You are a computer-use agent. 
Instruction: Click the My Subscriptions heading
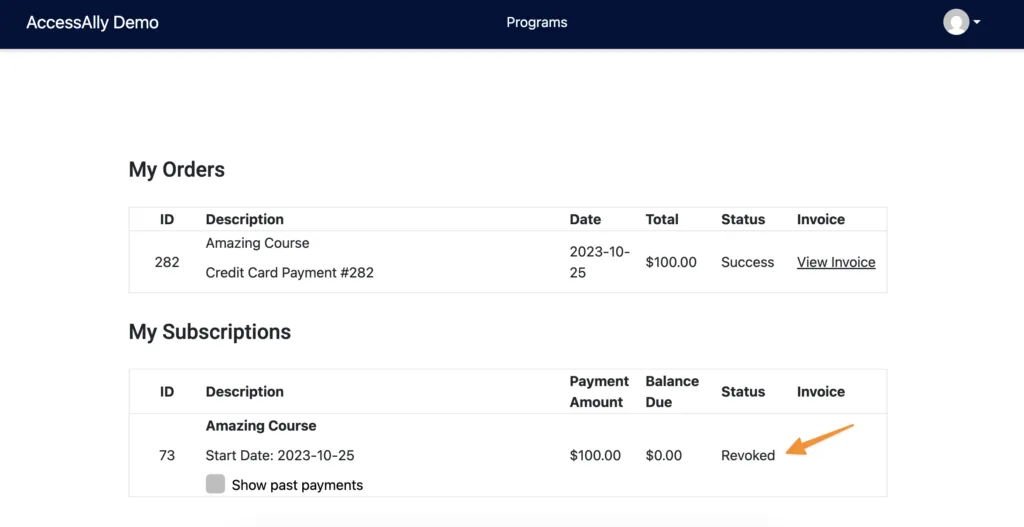coord(209,332)
